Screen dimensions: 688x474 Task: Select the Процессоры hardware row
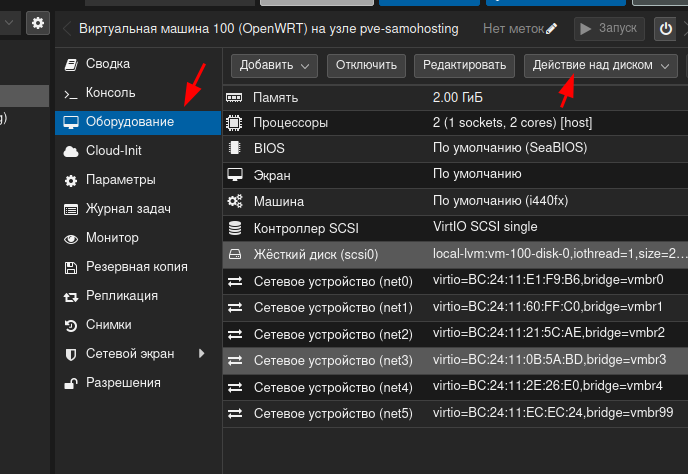(x=455, y=123)
